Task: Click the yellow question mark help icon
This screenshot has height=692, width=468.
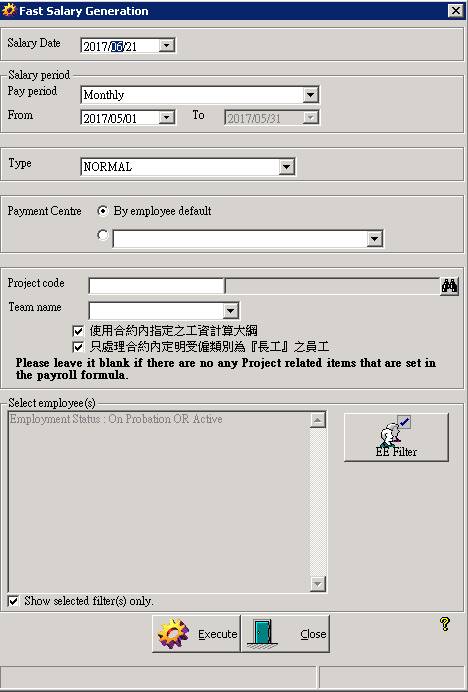Action: point(445,624)
